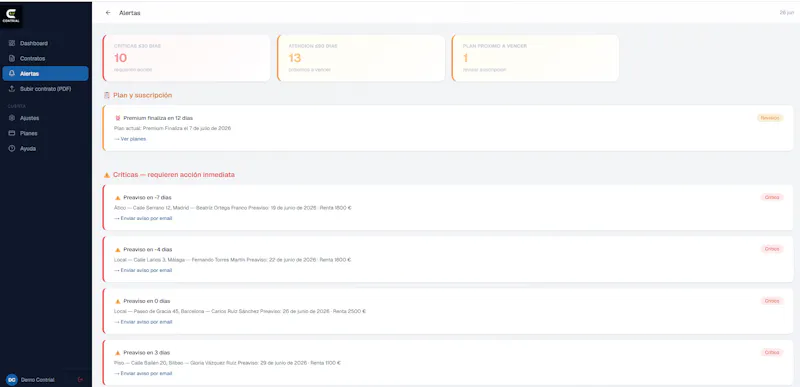
Task: Click the DC user avatar
Action: click(11, 380)
